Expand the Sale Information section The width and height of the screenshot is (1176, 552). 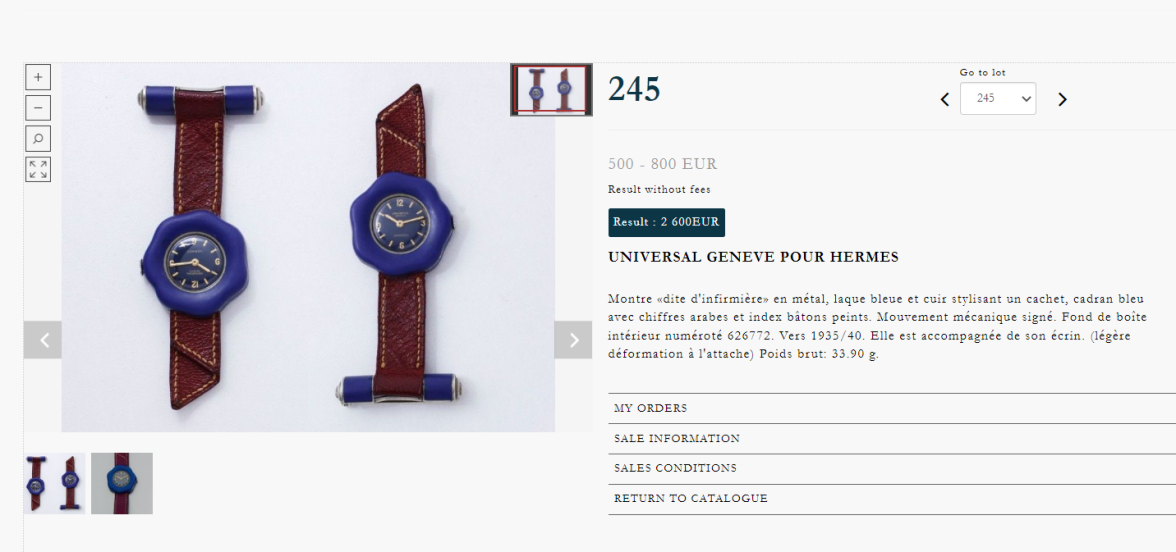892,439
